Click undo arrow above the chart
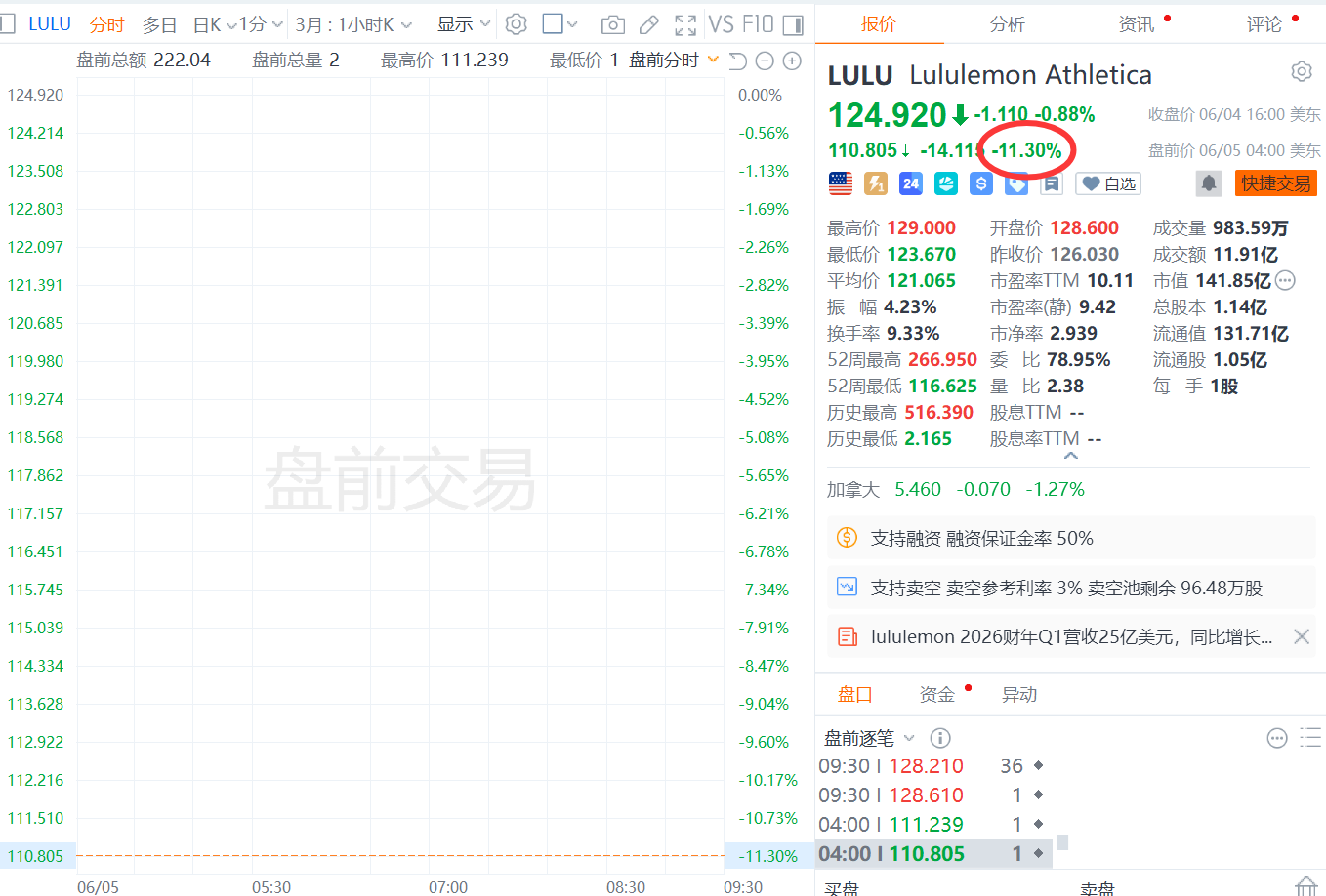 (738, 61)
